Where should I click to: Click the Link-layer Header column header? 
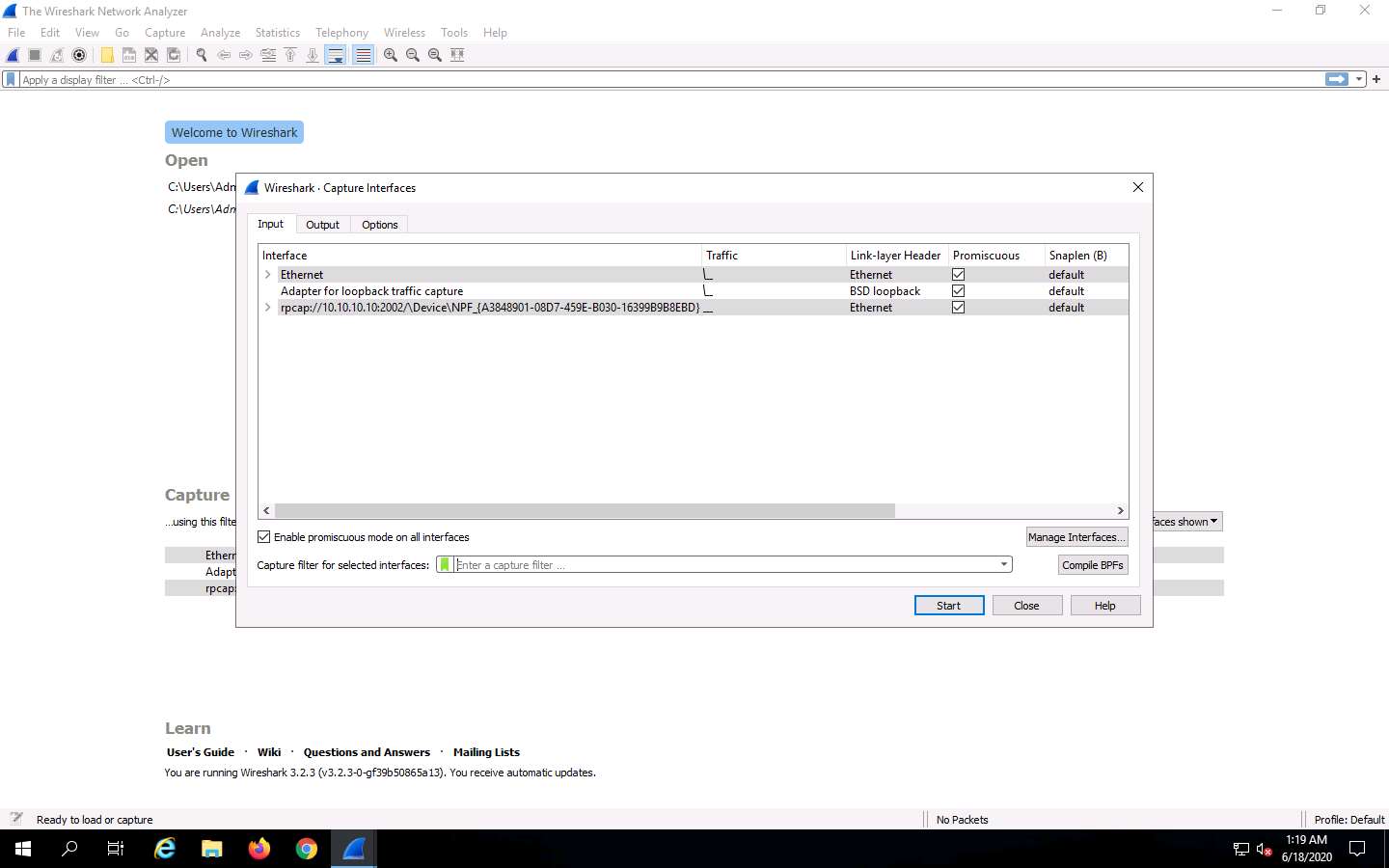pos(895,256)
